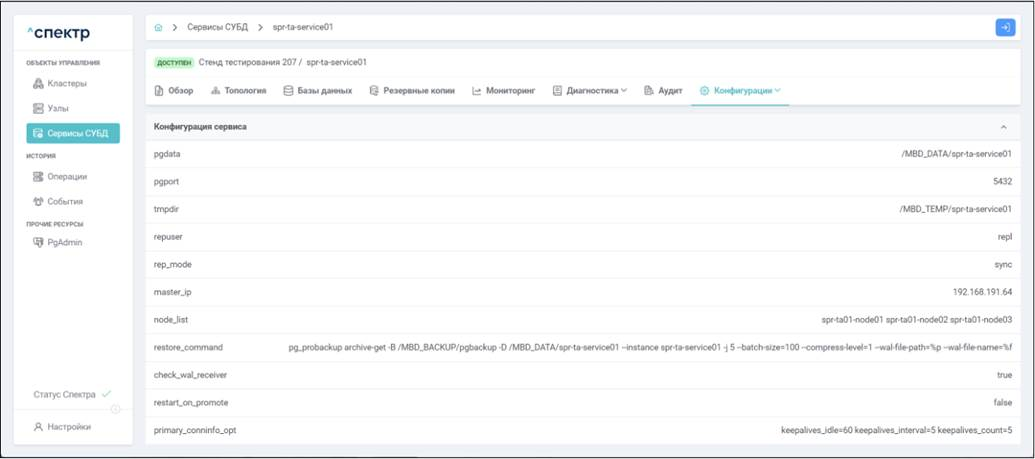Open Настройки at the sidebar bottom
Image resolution: width=1035 pixels, height=459 pixels.
[68, 427]
